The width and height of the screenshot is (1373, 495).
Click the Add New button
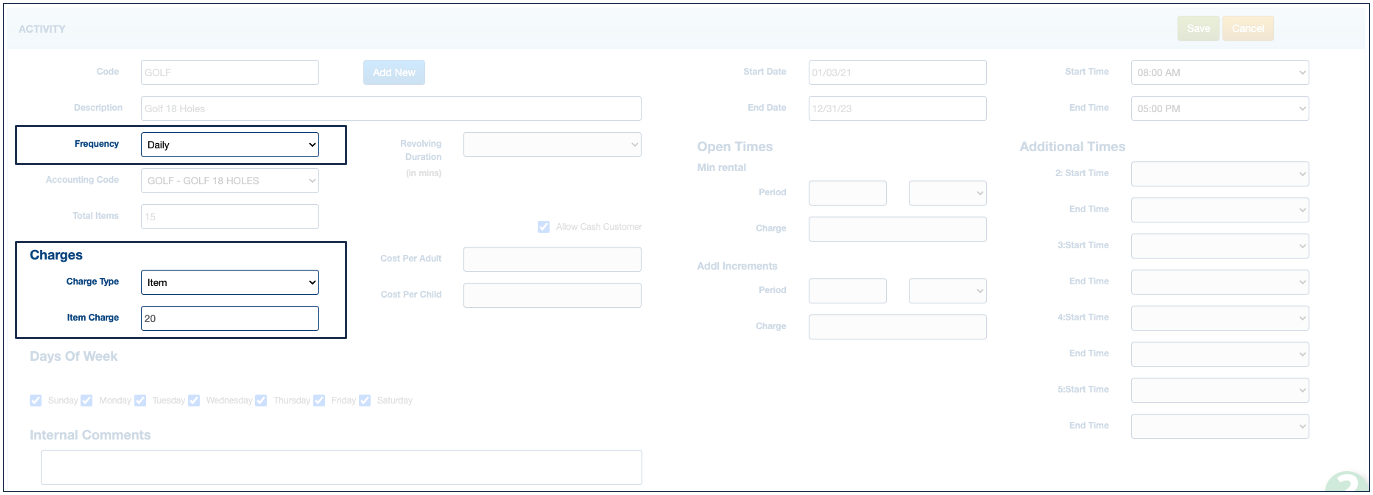(394, 73)
